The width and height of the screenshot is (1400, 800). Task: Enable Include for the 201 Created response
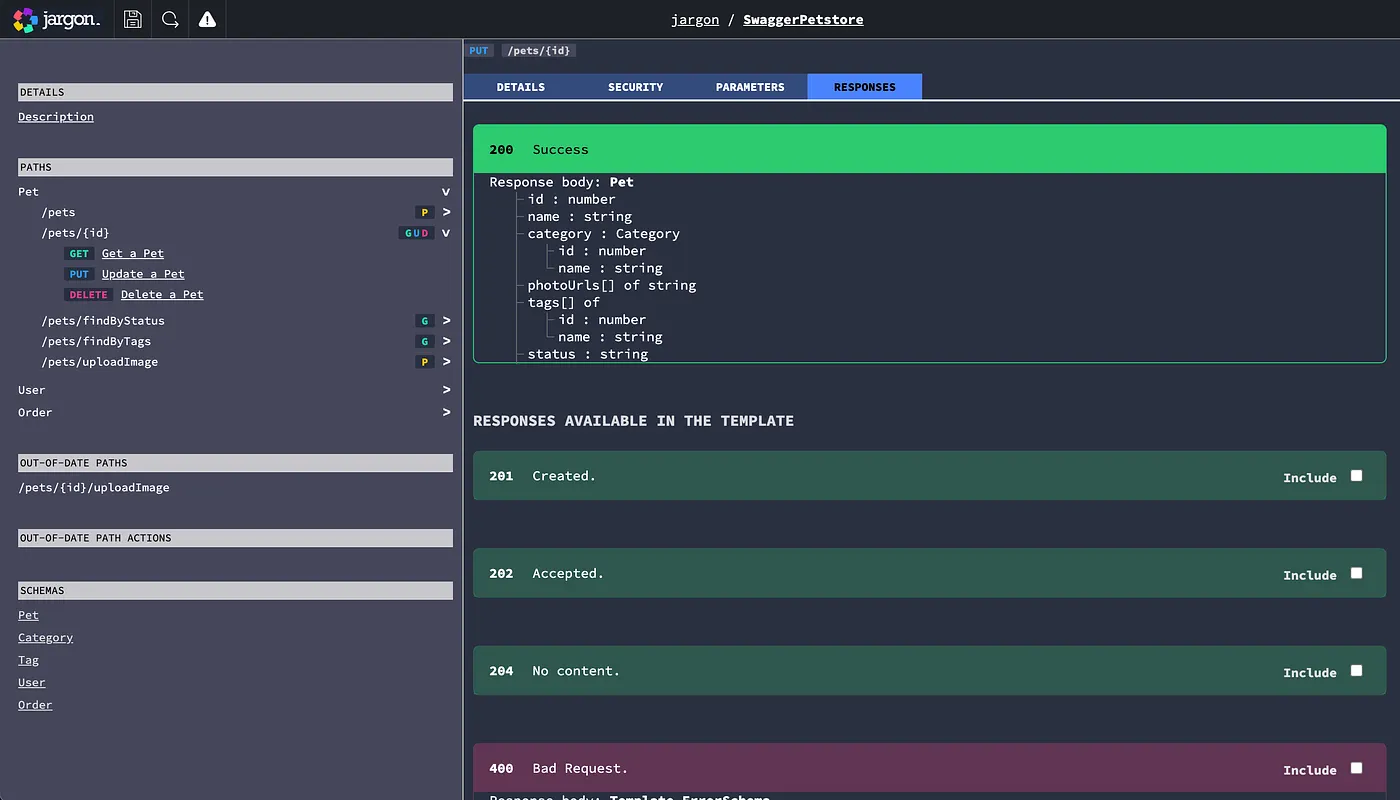[1356, 476]
